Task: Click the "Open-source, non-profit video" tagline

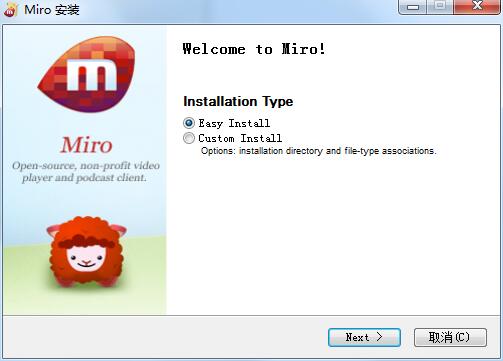Action: click(x=86, y=172)
